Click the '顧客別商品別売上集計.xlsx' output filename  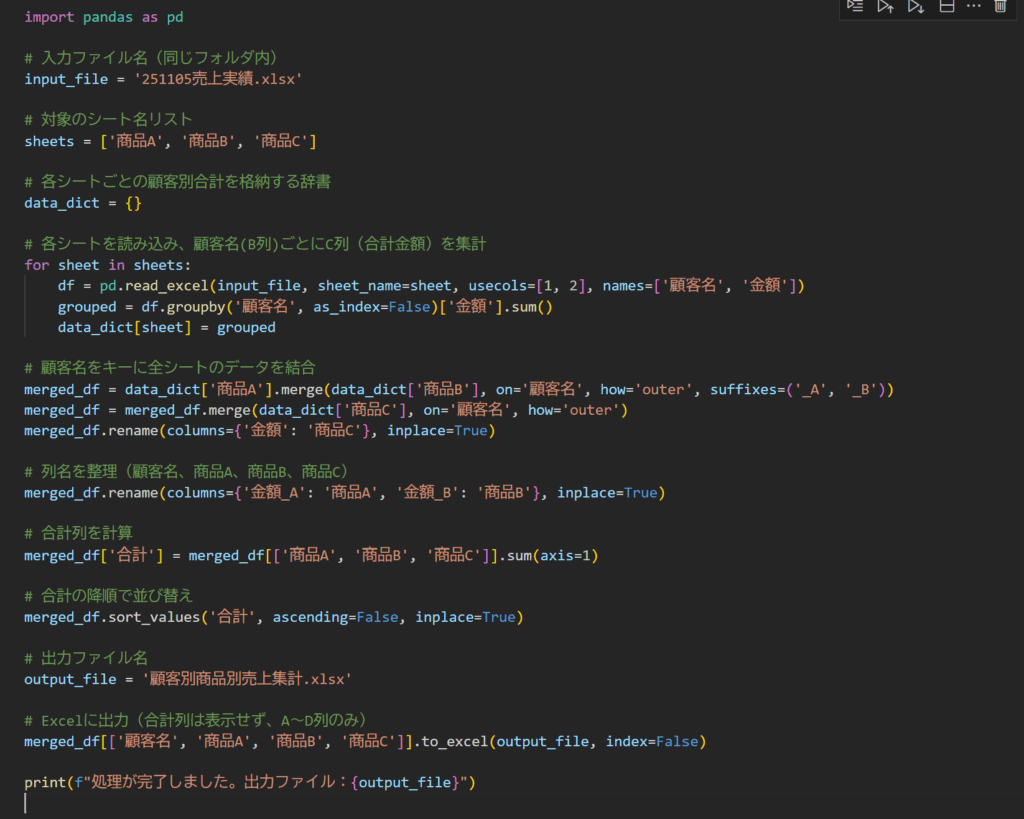pos(248,679)
